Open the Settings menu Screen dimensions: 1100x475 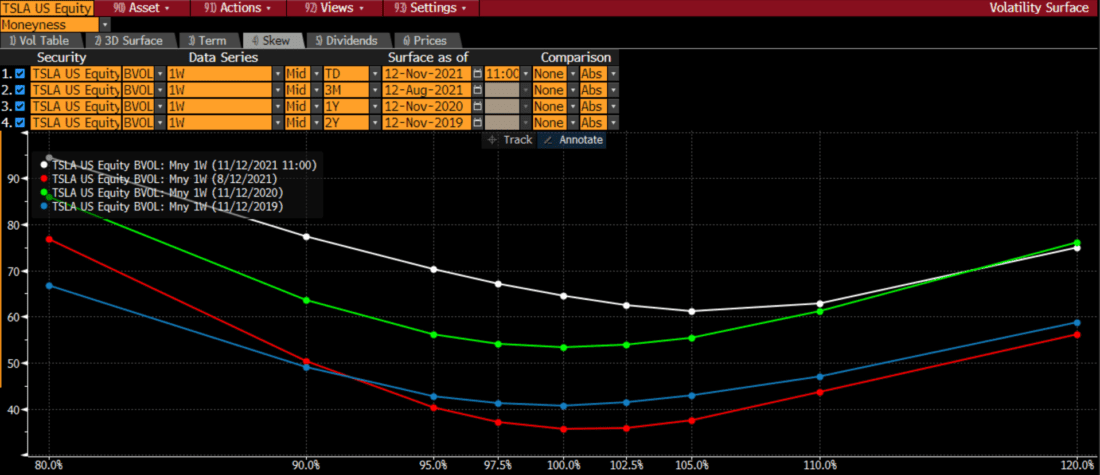click(431, 8)
